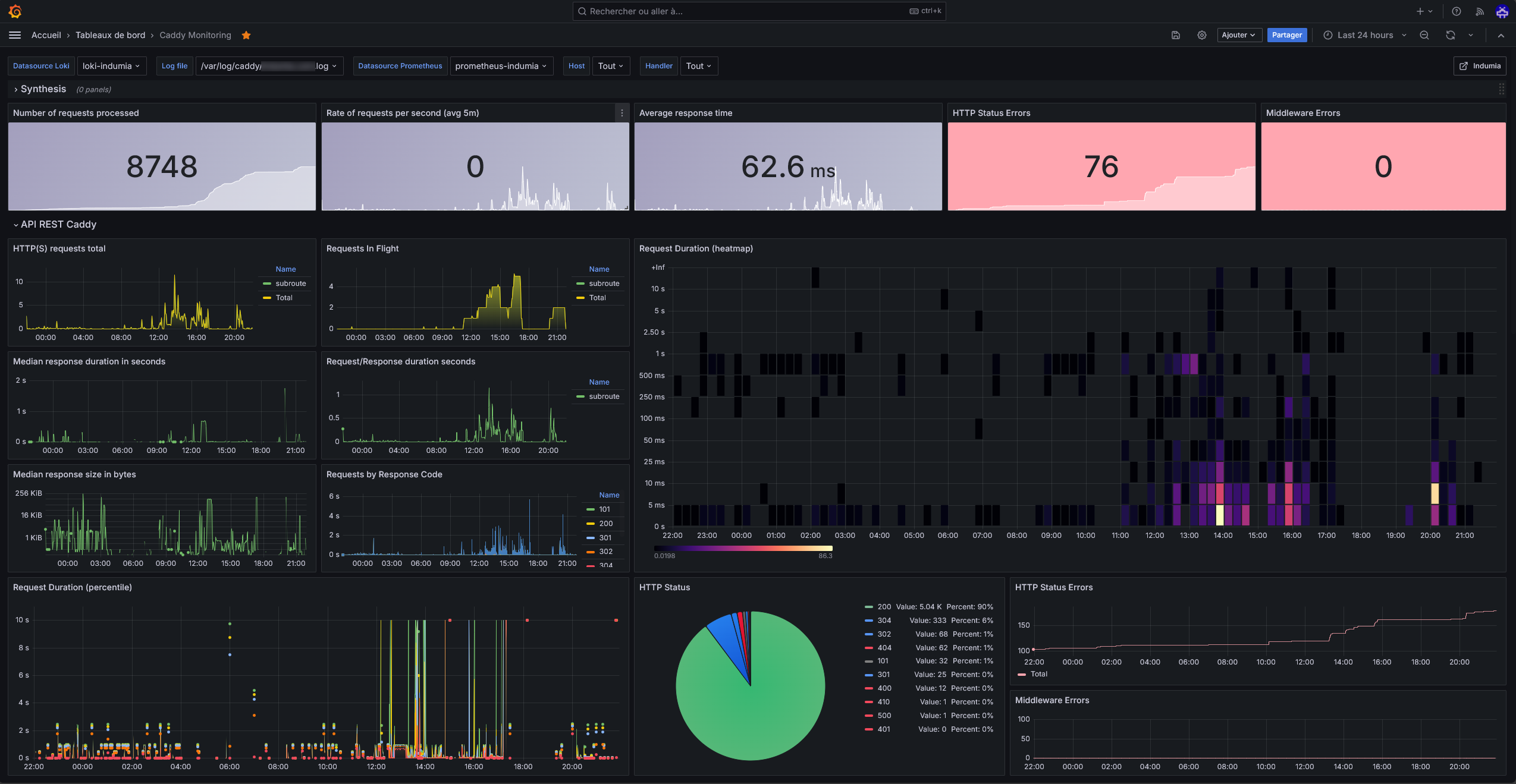Click the heatmap color scale gradient
1516x784 pixels.
click(x=743, y=548)
